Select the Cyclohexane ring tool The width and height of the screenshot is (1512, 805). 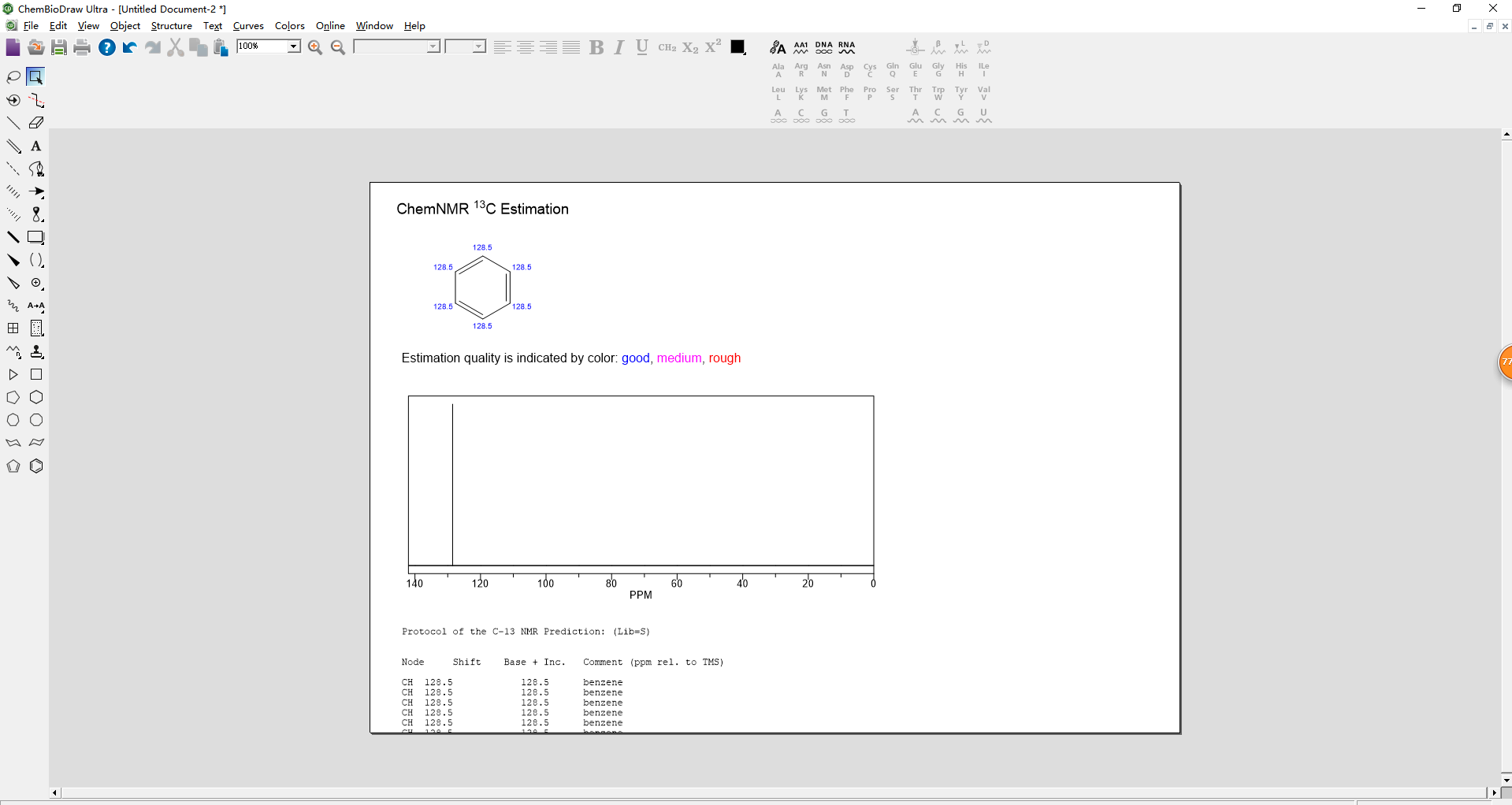(36, 398)
